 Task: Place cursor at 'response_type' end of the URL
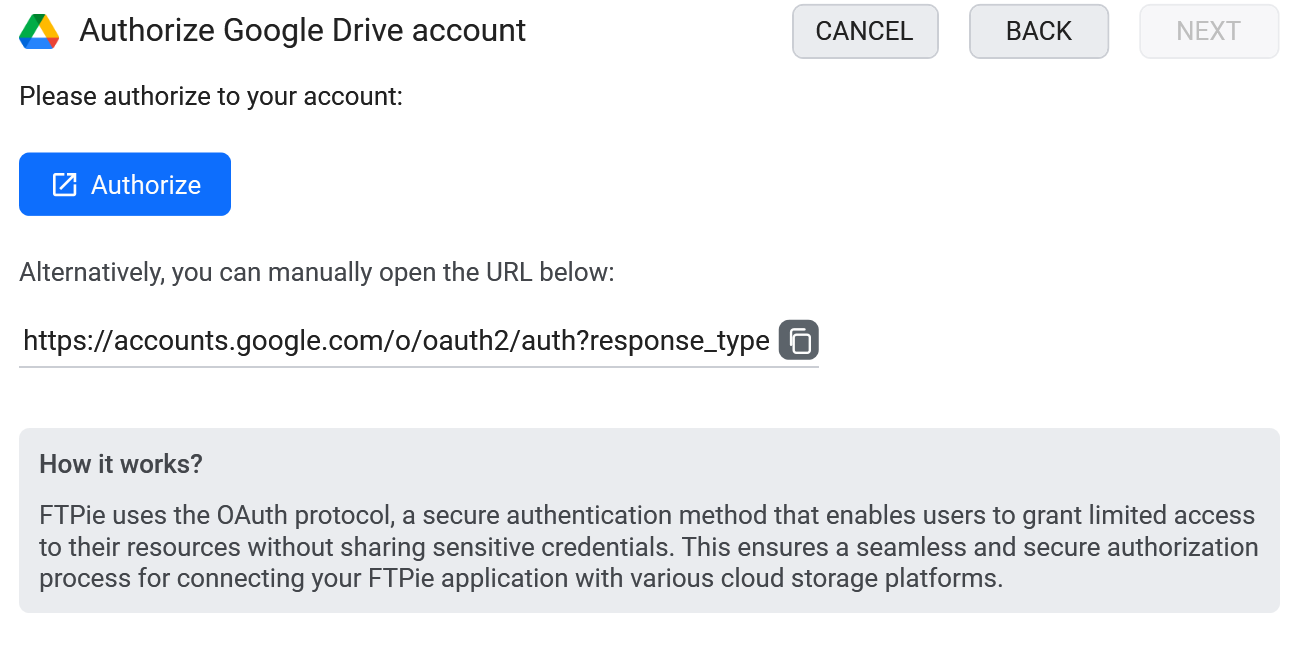click(679, 341)
